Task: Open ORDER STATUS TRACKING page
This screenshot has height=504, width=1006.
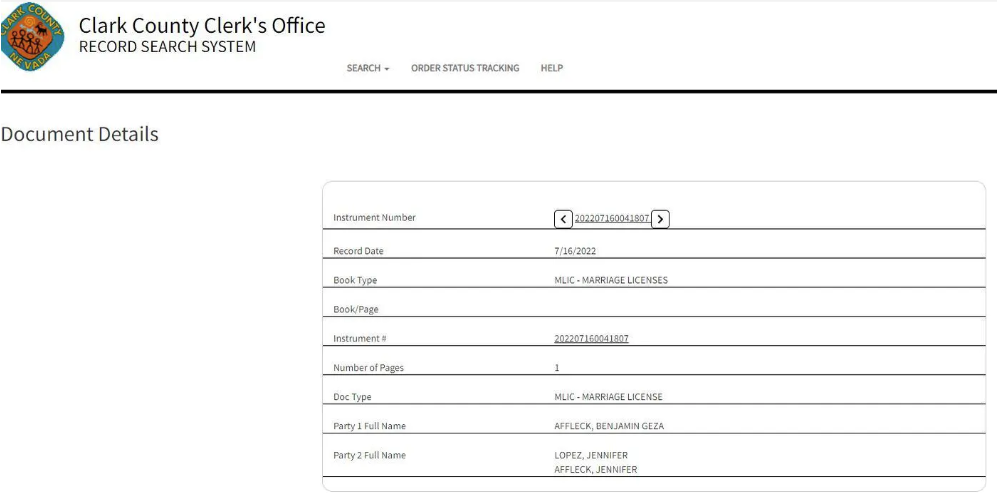Action: coord(465,68)
